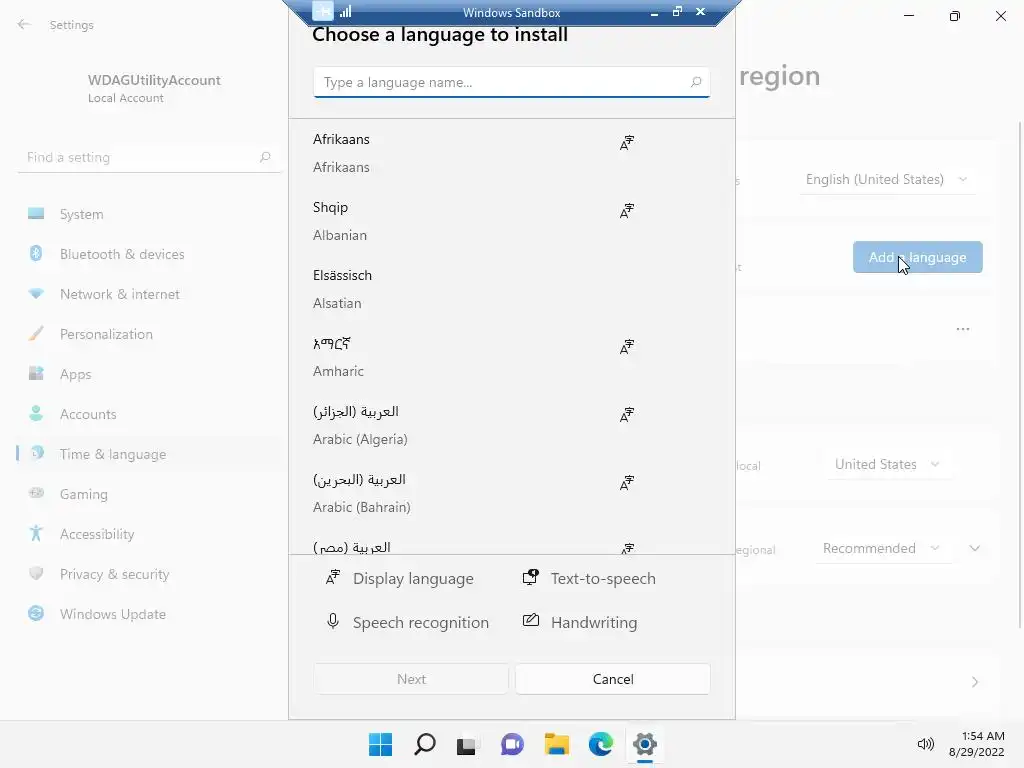Go to Network & internet settings
This screenshot has width=1024, height=768.
coord(149,294)
